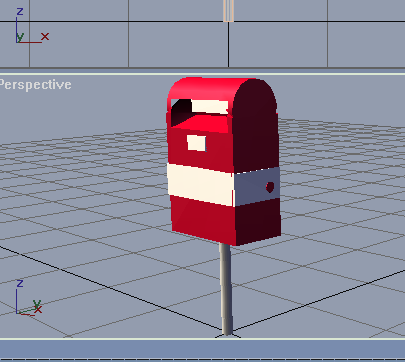Click the time slider bar below Perspective viewport

[202, 349]
